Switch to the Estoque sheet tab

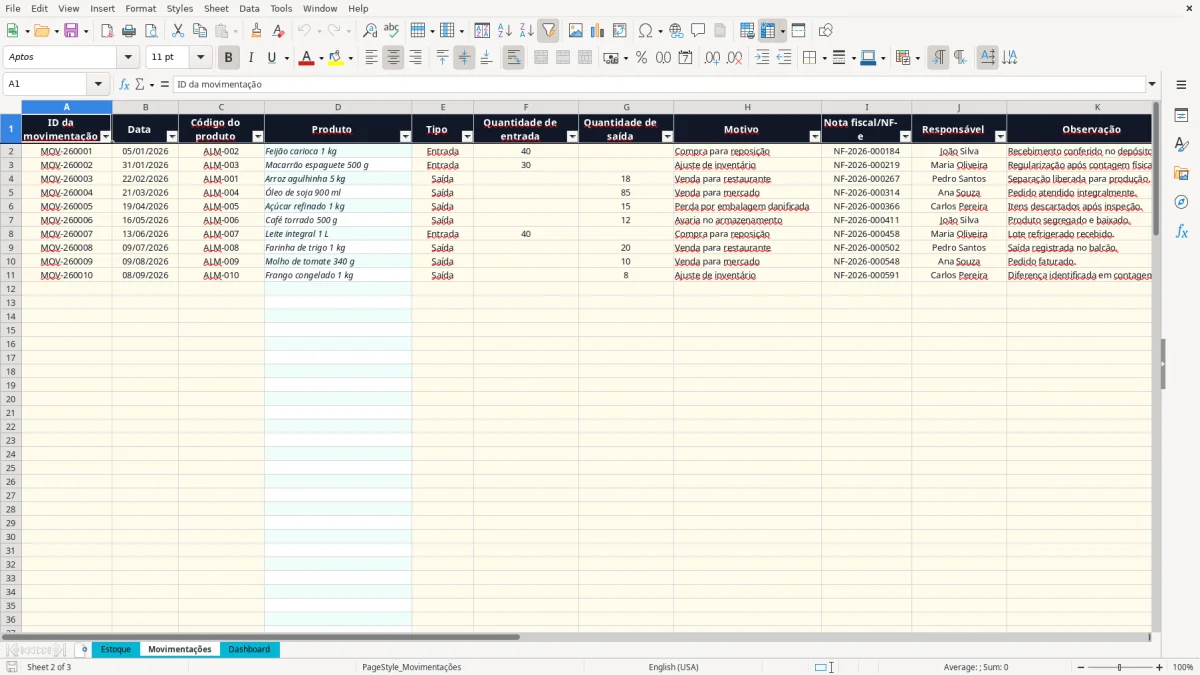pyautogui.click(x=115, y=649)
